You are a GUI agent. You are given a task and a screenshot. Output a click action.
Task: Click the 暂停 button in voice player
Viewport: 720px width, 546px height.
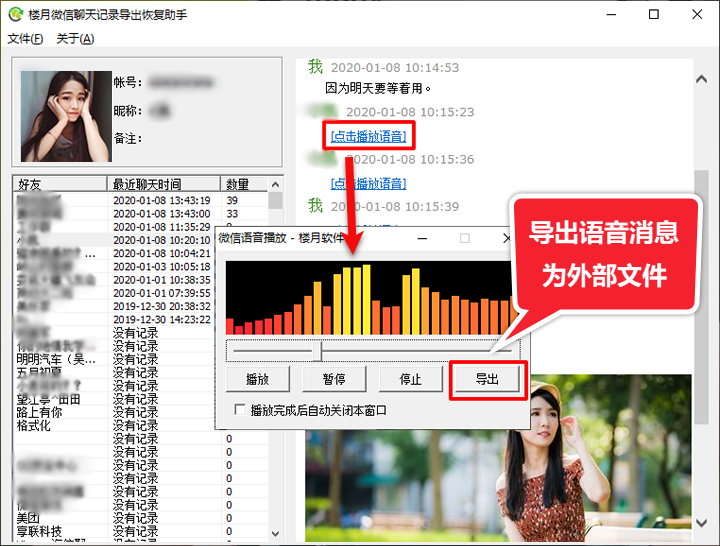[x=334, y=379]
